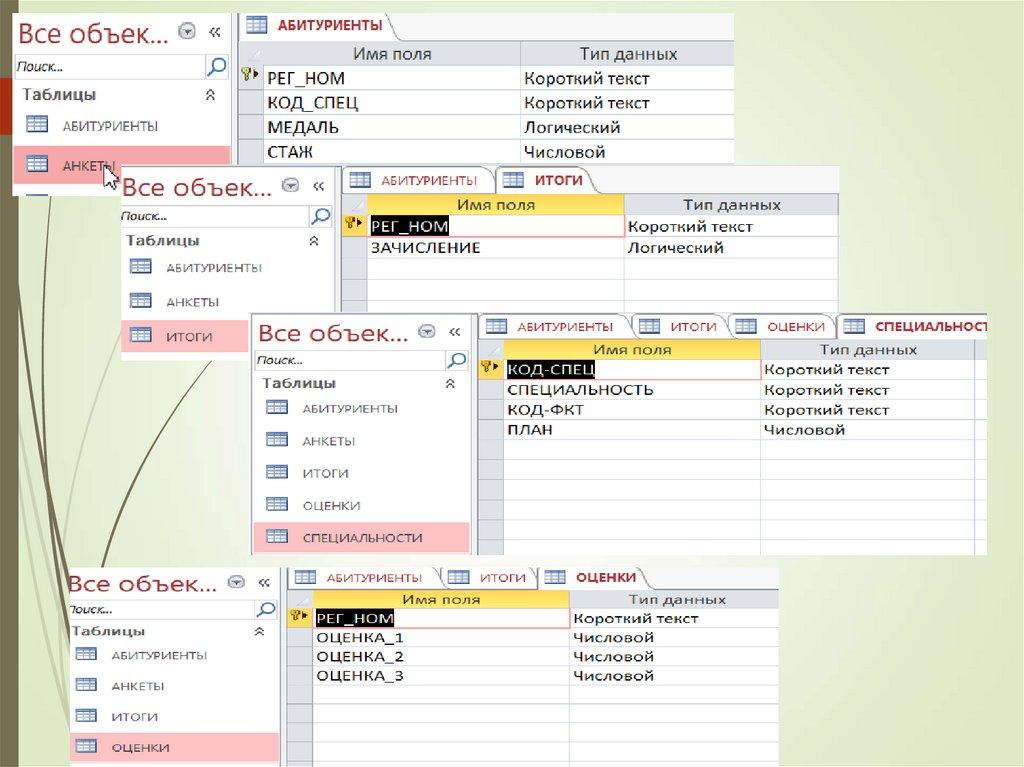Collapse the Таблицы group in the pane with highlighted ИТОГИ
This screenshot has width=1024, height=767.
coord(314,241)
